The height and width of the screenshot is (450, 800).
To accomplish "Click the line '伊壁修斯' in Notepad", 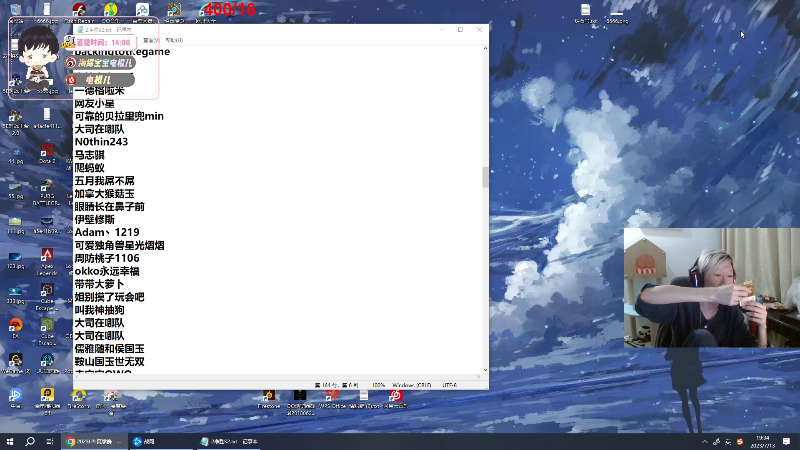I will coord(94,220).
